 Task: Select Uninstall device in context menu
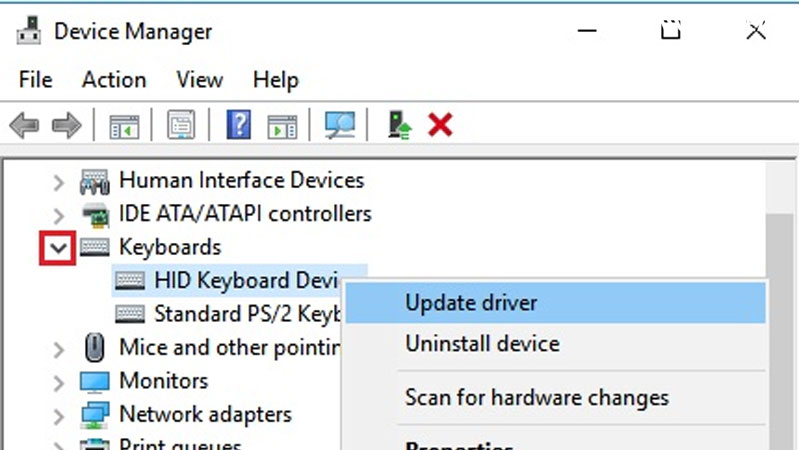tap(482, 344)
